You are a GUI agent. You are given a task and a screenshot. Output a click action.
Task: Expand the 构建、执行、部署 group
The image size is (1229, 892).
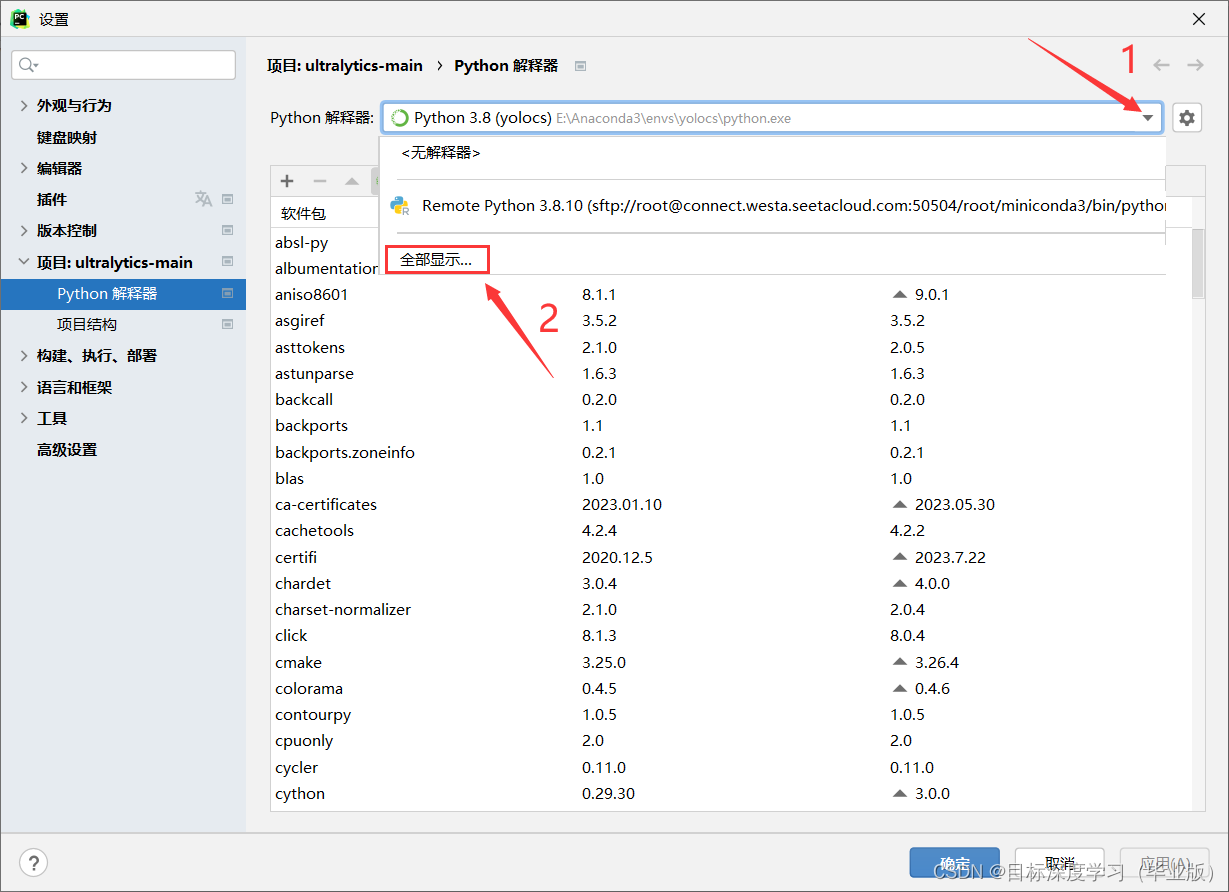[24, 355]
